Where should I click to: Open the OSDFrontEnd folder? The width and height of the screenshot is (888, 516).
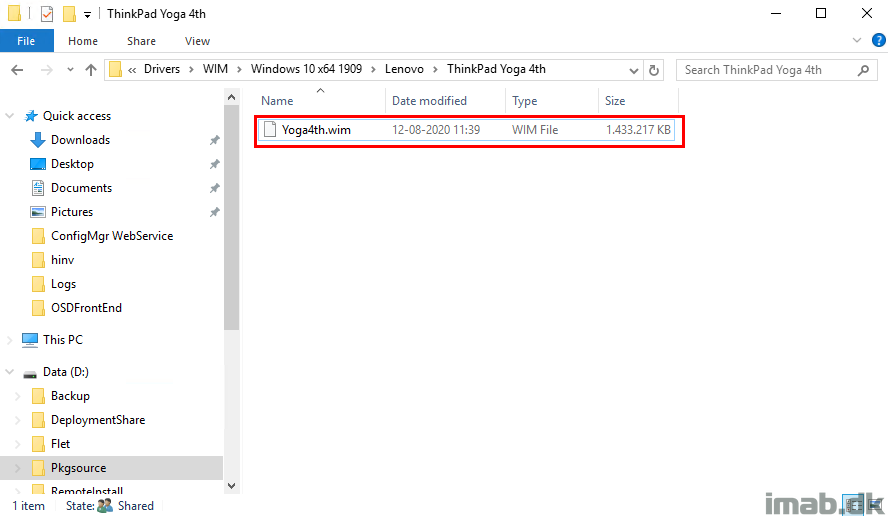point(86,308)
